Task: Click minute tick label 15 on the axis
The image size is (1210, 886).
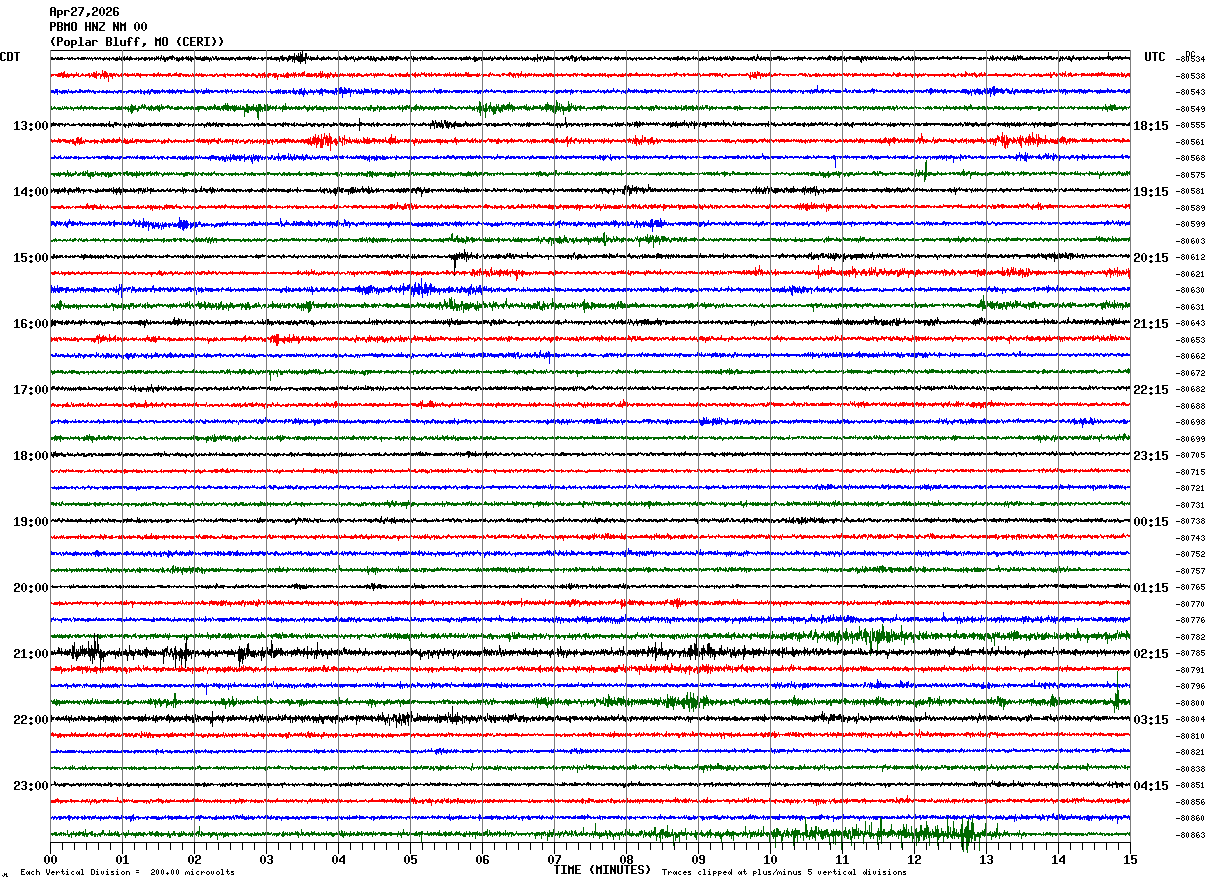Action: pyautogui.click(x=1130, y=859)
